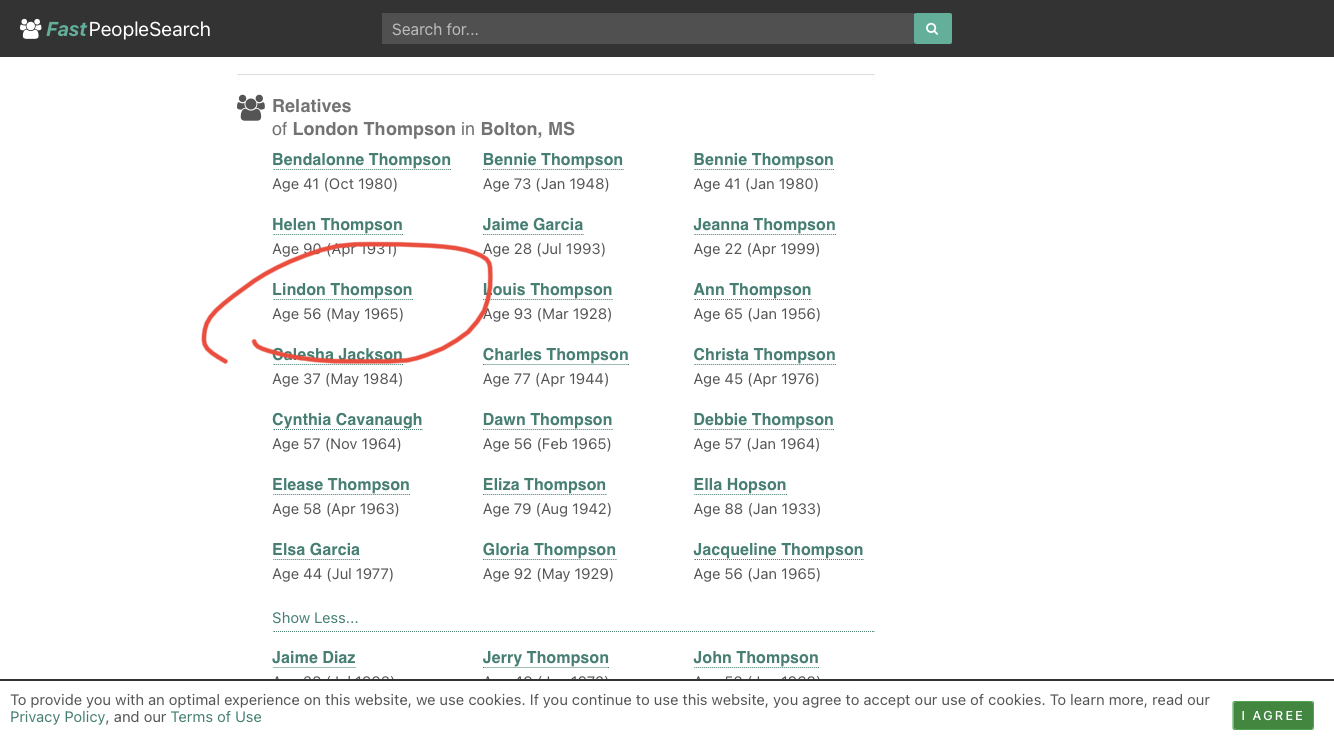
Task: Open Ella Hopson's record
Action: coord(740,485)
